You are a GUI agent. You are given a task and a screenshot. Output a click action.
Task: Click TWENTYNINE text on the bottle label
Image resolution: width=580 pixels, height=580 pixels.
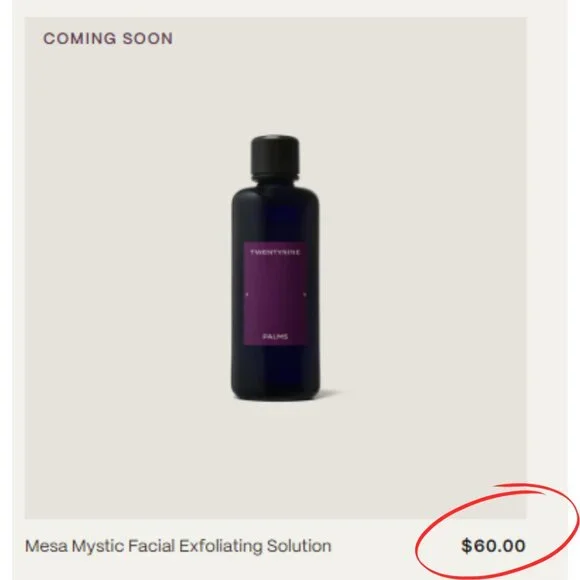[275, 252]
